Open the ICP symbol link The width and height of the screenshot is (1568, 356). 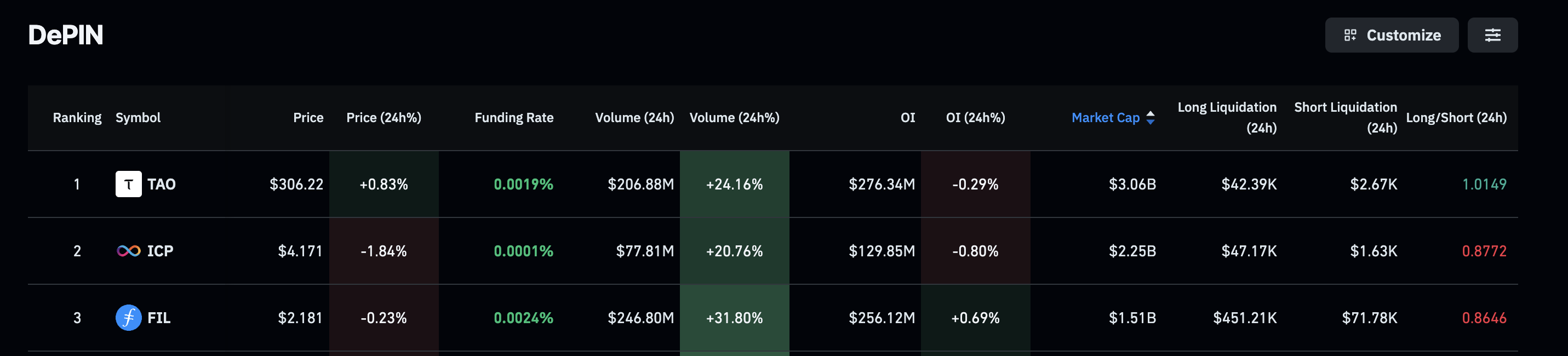pyautogui.click(x=160, y=251)
